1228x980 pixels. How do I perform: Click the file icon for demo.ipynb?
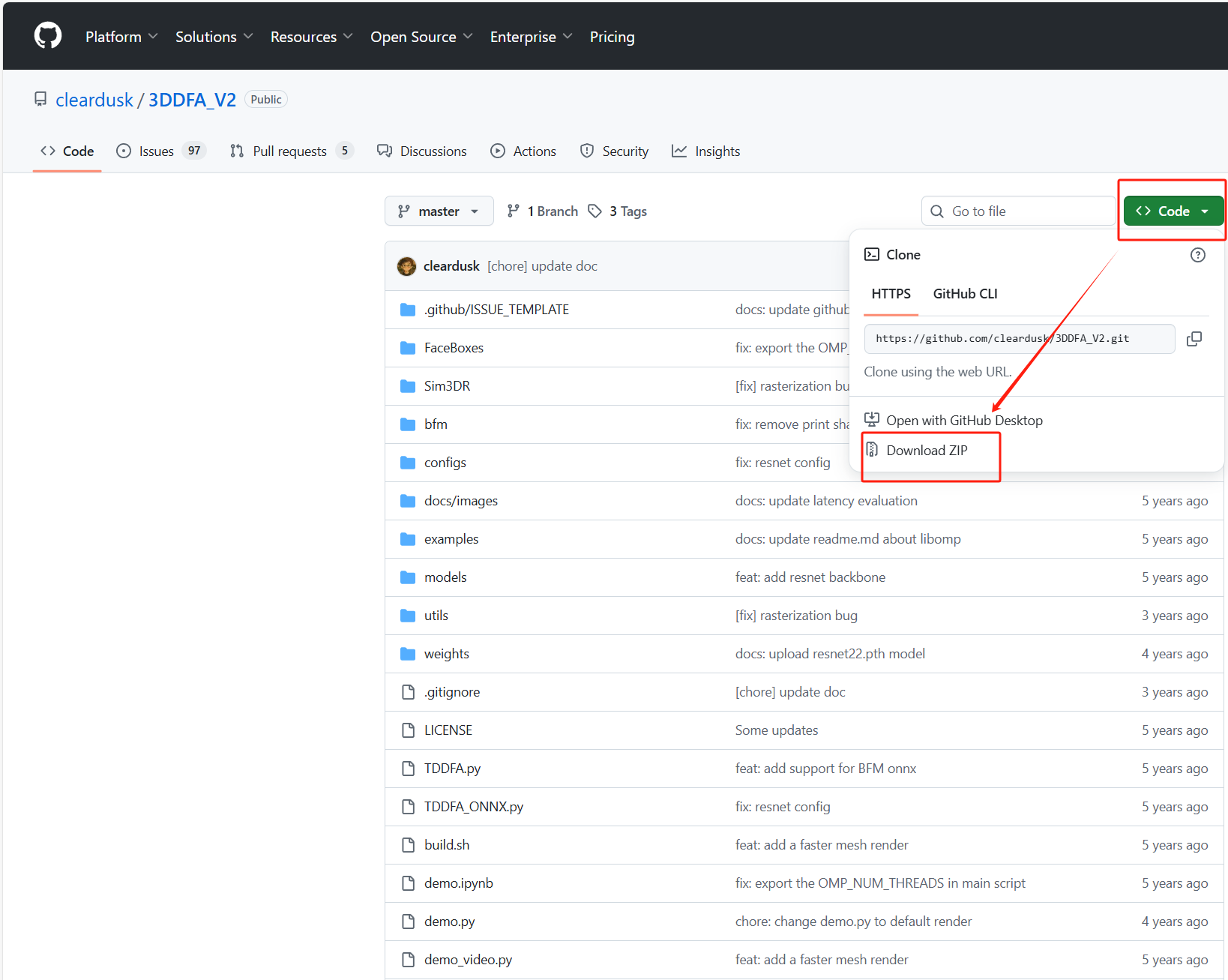click(408, 883)
